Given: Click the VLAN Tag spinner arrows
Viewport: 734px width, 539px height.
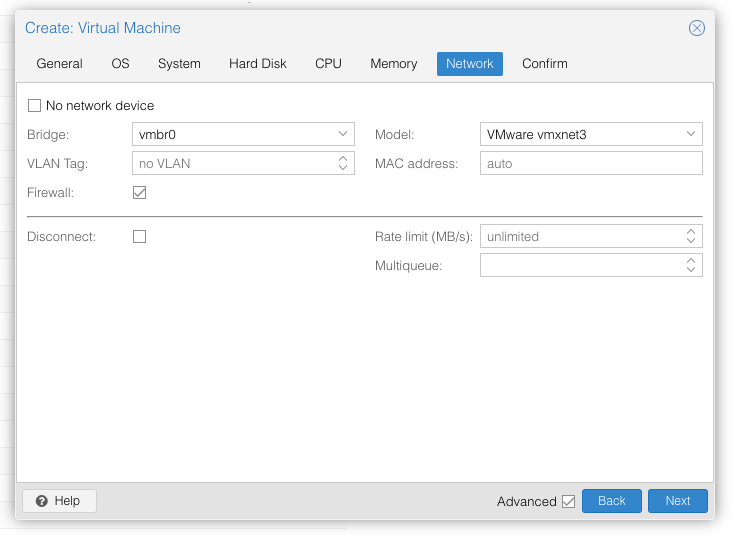Looking at the screenshot, I should 343,163.
